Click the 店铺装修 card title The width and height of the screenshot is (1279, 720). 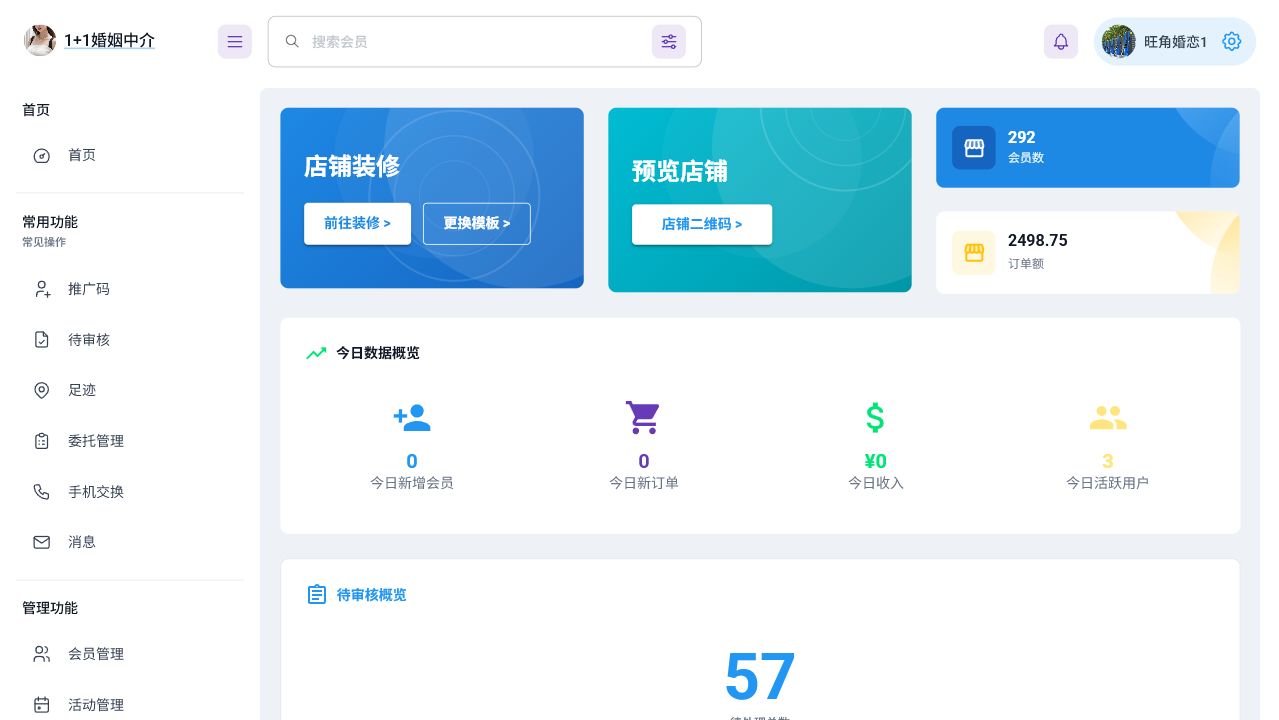[x=352, y=166]
